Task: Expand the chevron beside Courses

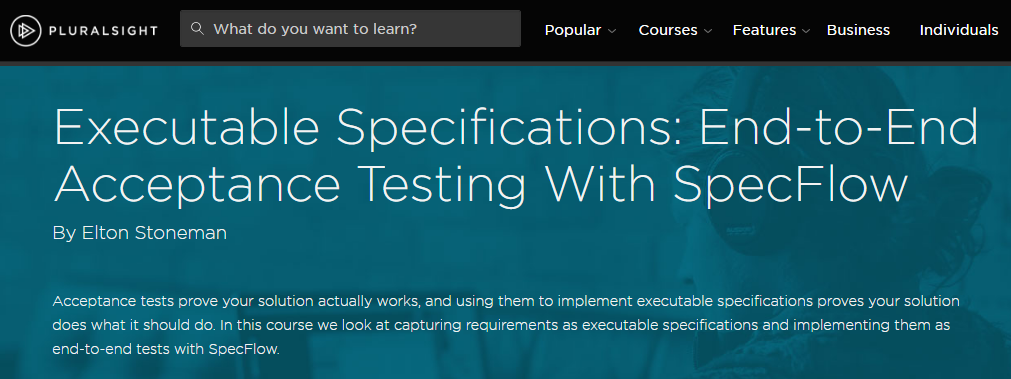Action: coord(707,30)
